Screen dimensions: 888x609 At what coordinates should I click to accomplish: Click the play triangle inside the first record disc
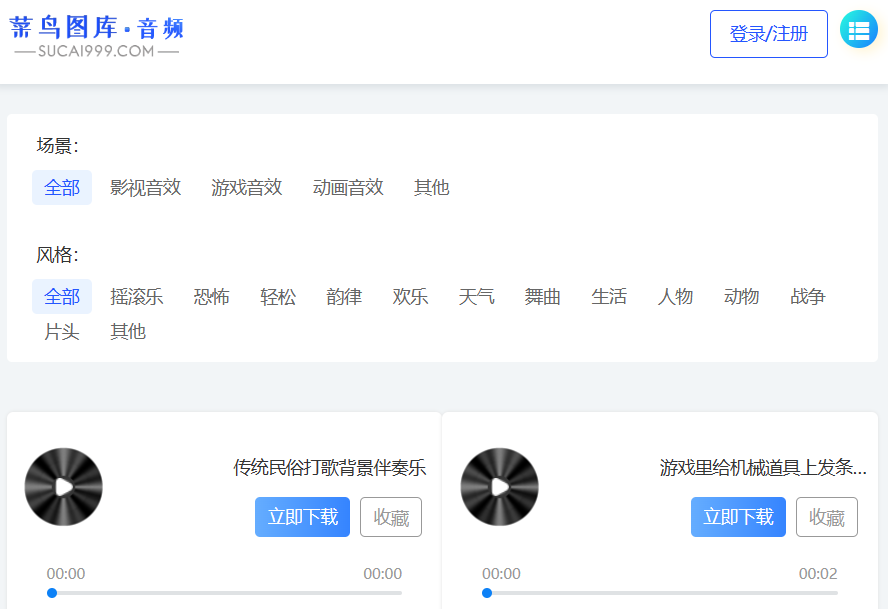(66, 487)
